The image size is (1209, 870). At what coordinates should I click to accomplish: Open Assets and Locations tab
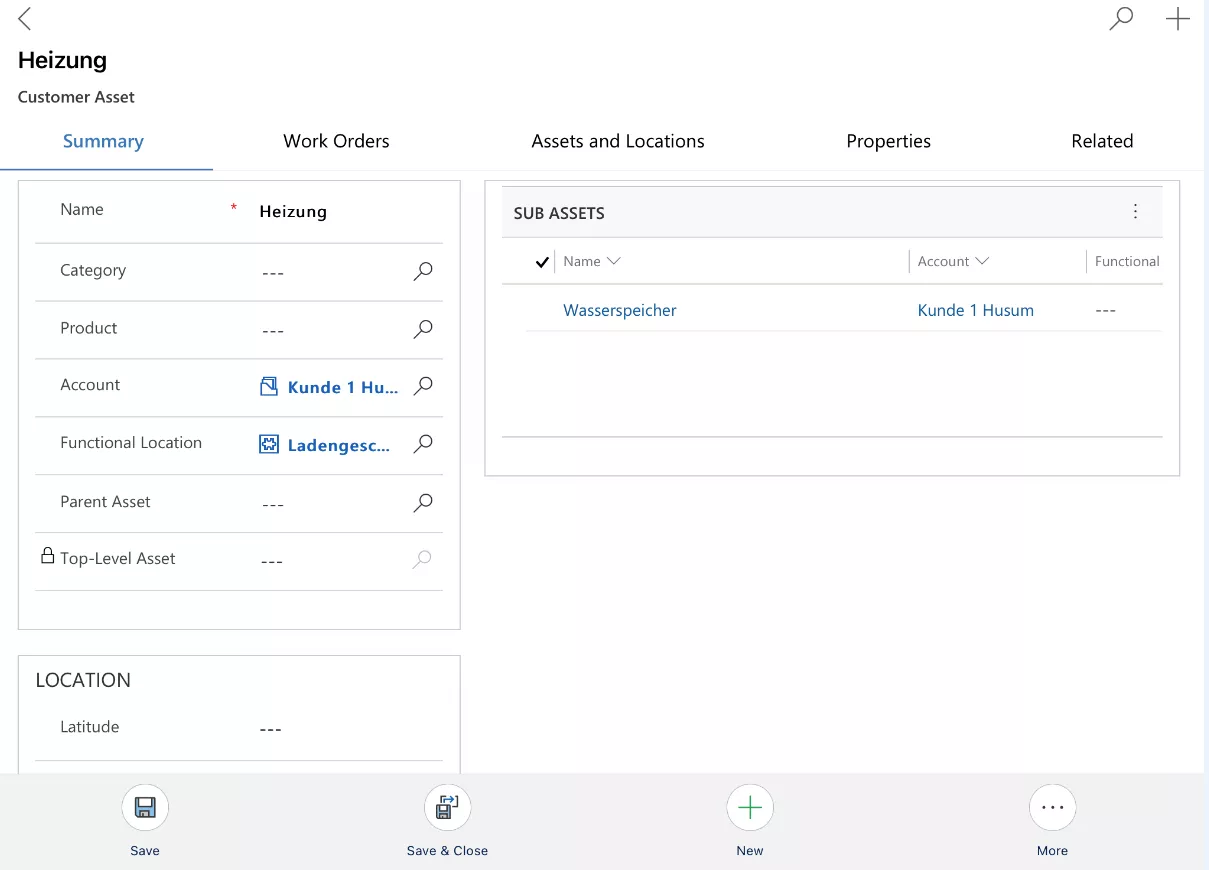(618, 141)
